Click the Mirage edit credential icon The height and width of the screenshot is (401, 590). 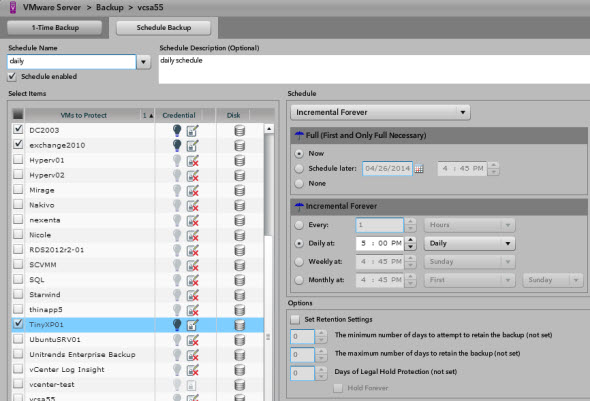point(192,190)
